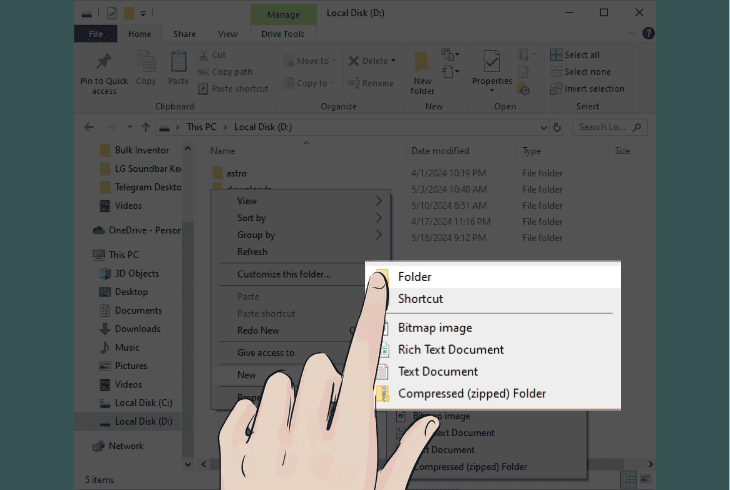Click Paste shortcut in the ribbon
This screenshot has height=490, width=730.
[233, 88]
